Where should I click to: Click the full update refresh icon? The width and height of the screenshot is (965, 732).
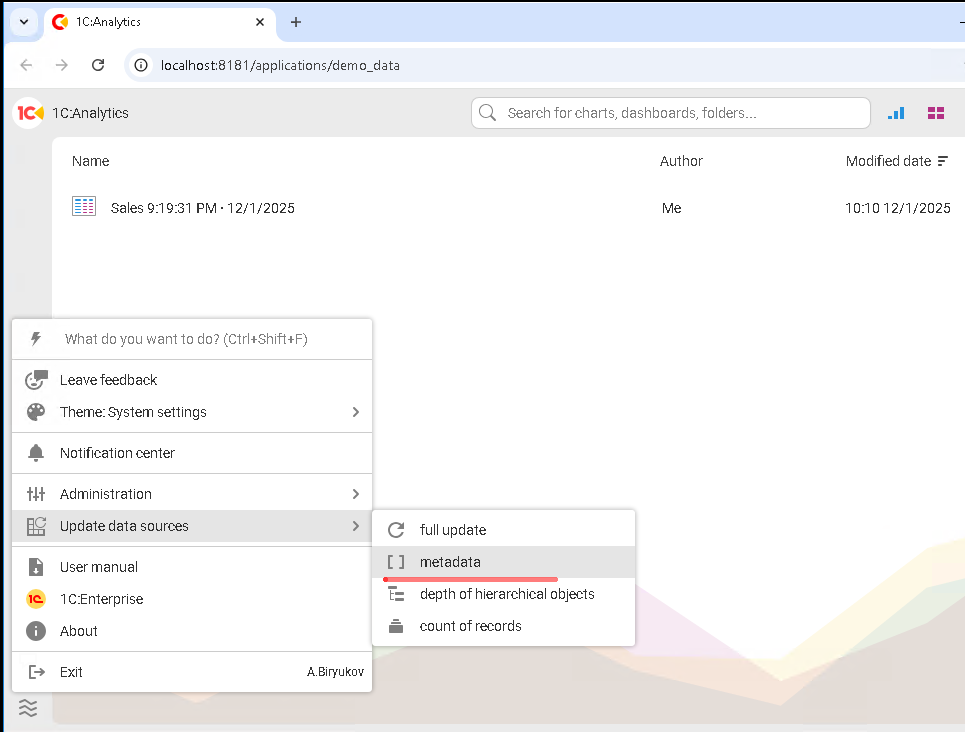coord(396,530)
